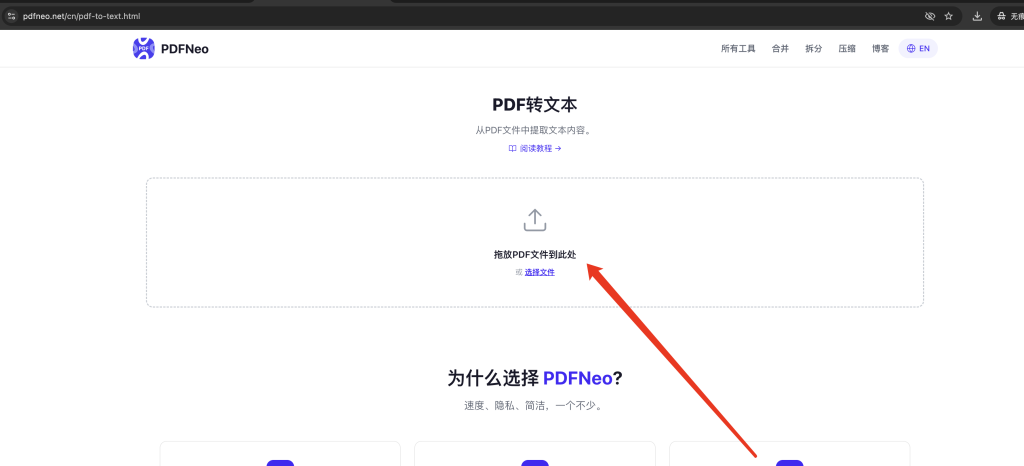Click the incognito mode icon
Viewport: 1024px width, 466px height.
point(1002,16)
